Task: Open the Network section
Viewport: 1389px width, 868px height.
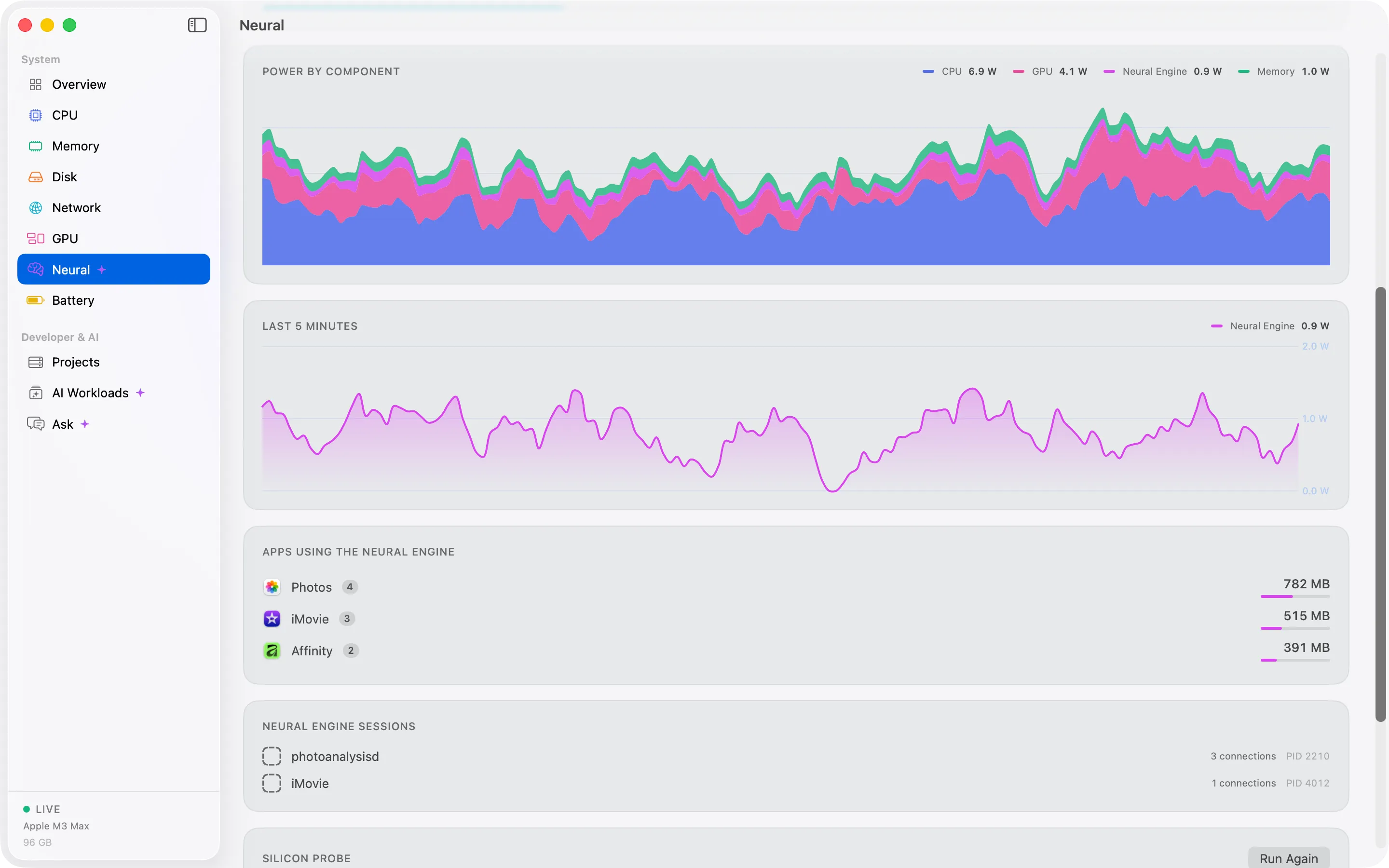Action: (x=114, y=208)
